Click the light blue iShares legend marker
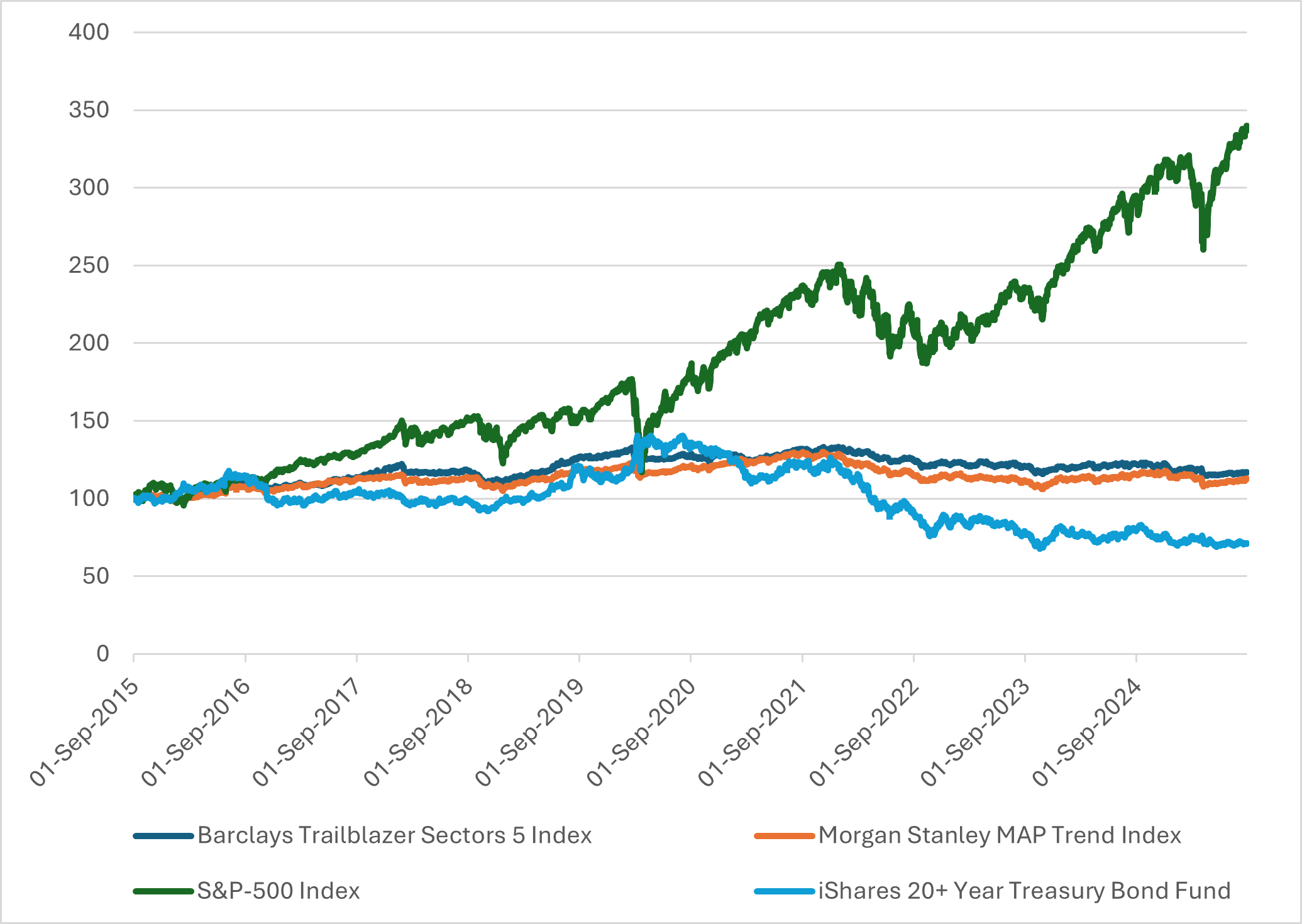This screenshot has height=924, width=1302. [784, 891]
